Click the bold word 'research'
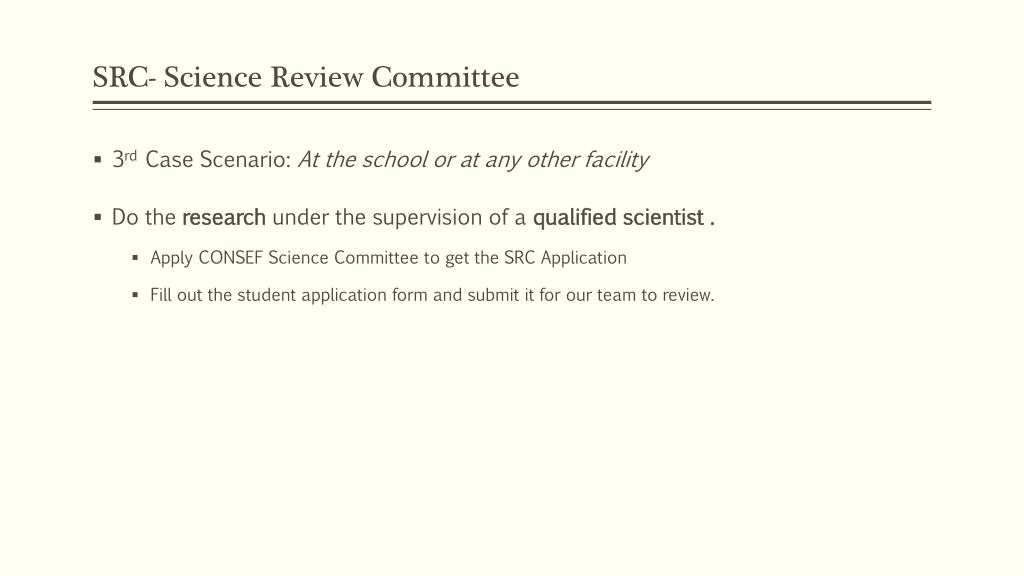1024x576 pixels. point(224,217)
